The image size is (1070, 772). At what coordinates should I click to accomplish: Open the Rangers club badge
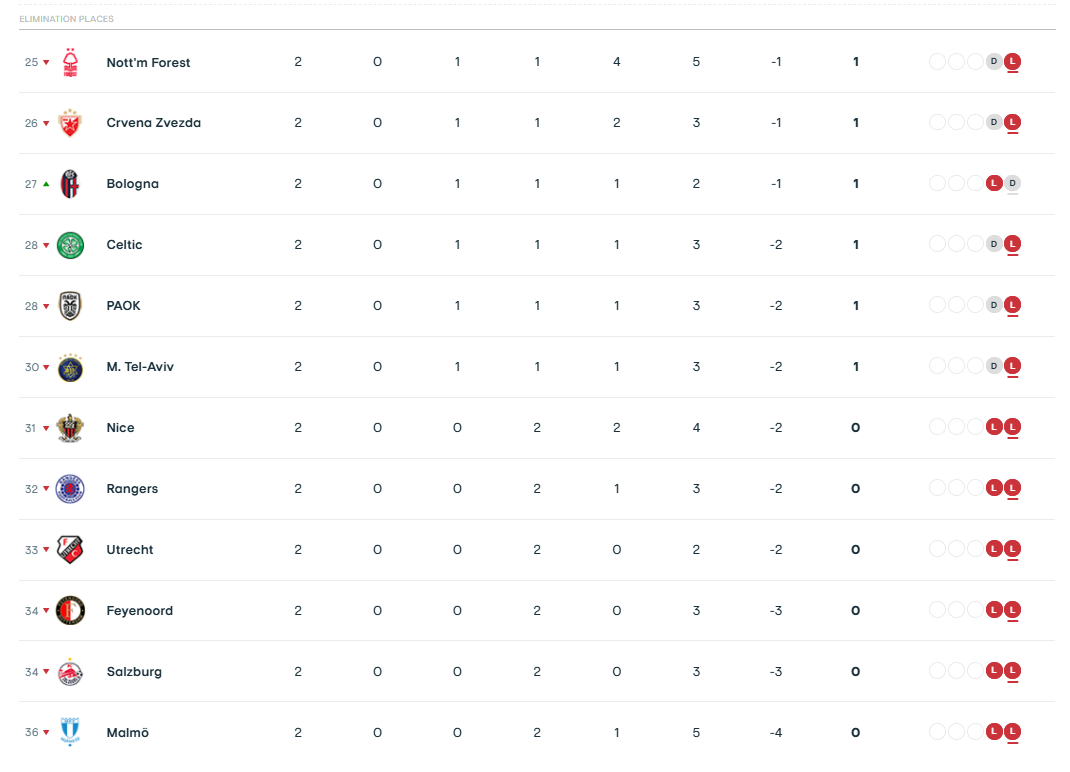(70, 489)
